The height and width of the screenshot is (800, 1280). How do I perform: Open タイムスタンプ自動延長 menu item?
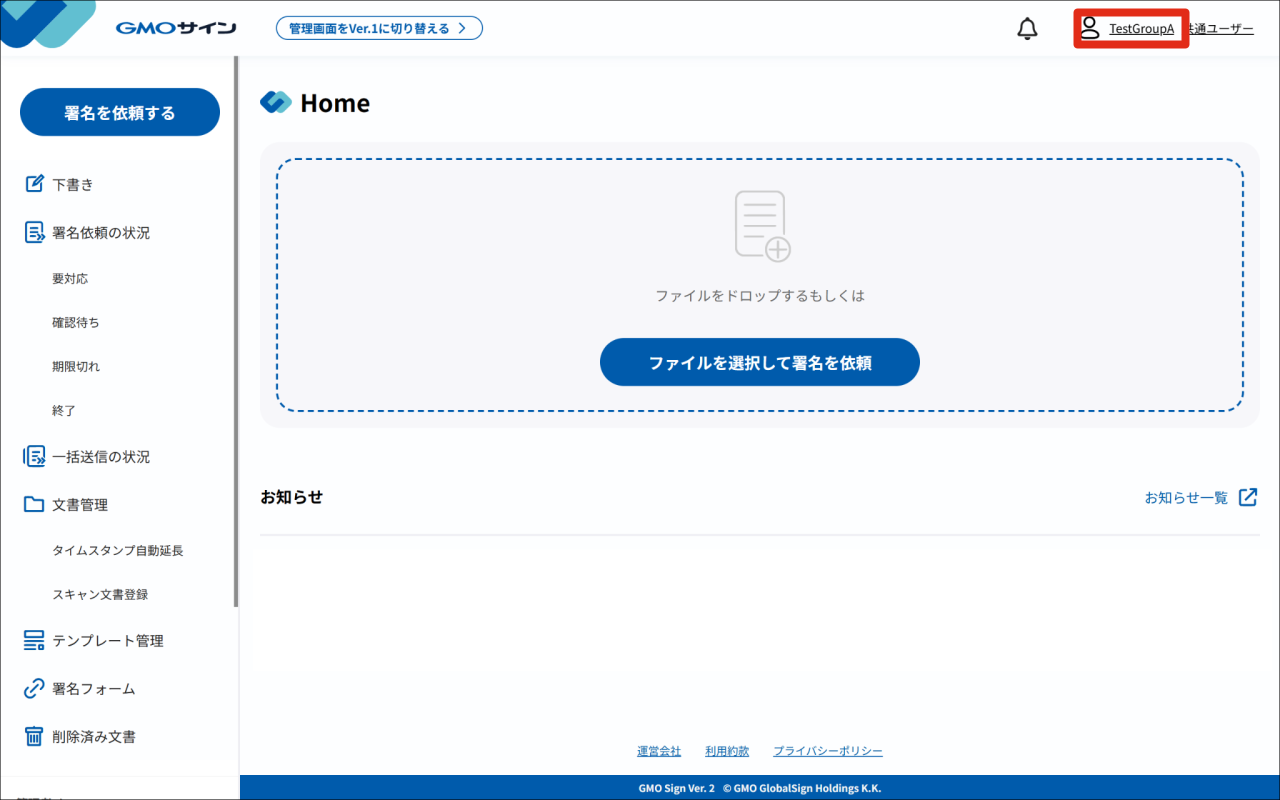click(118, 550)
